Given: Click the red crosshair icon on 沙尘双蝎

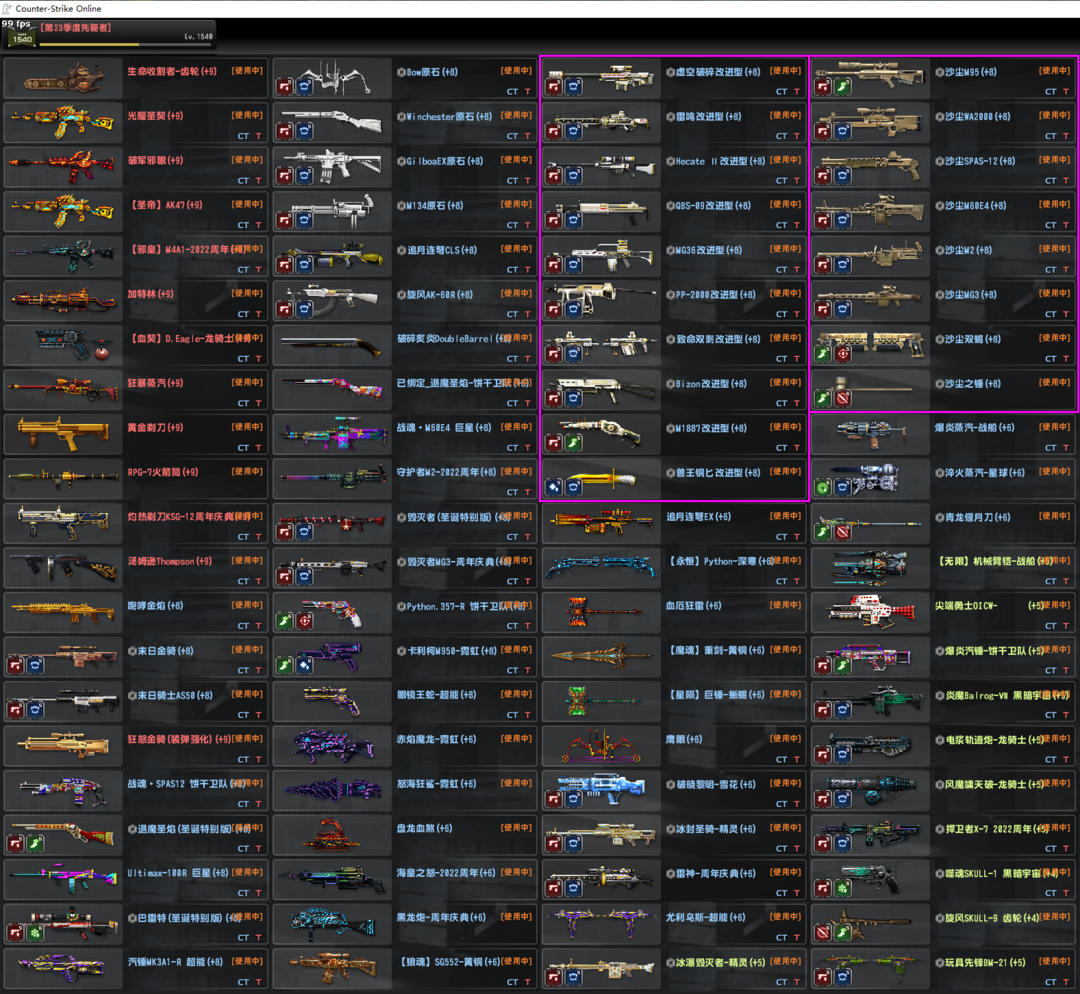Looking at the screenshot, I should pyautogui.click(x=842, y=354).
